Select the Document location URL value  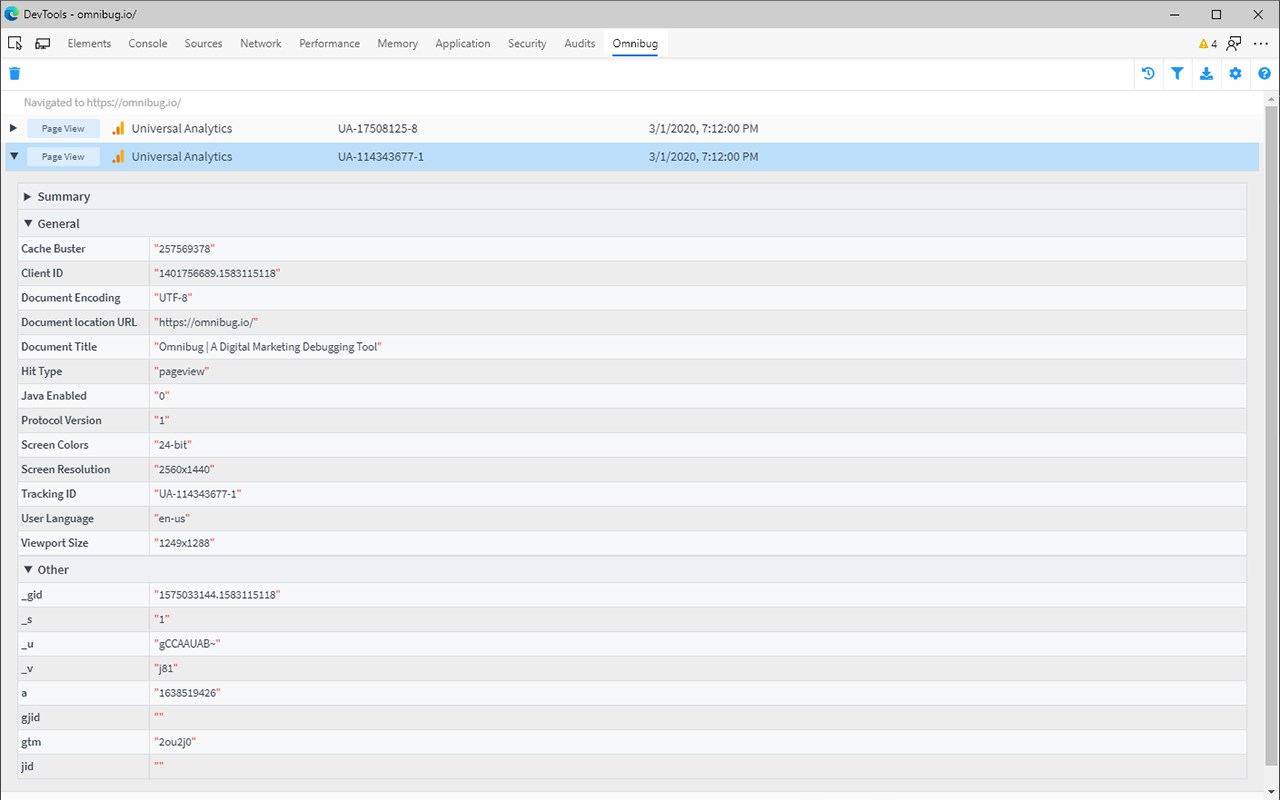tap(206, 322)
